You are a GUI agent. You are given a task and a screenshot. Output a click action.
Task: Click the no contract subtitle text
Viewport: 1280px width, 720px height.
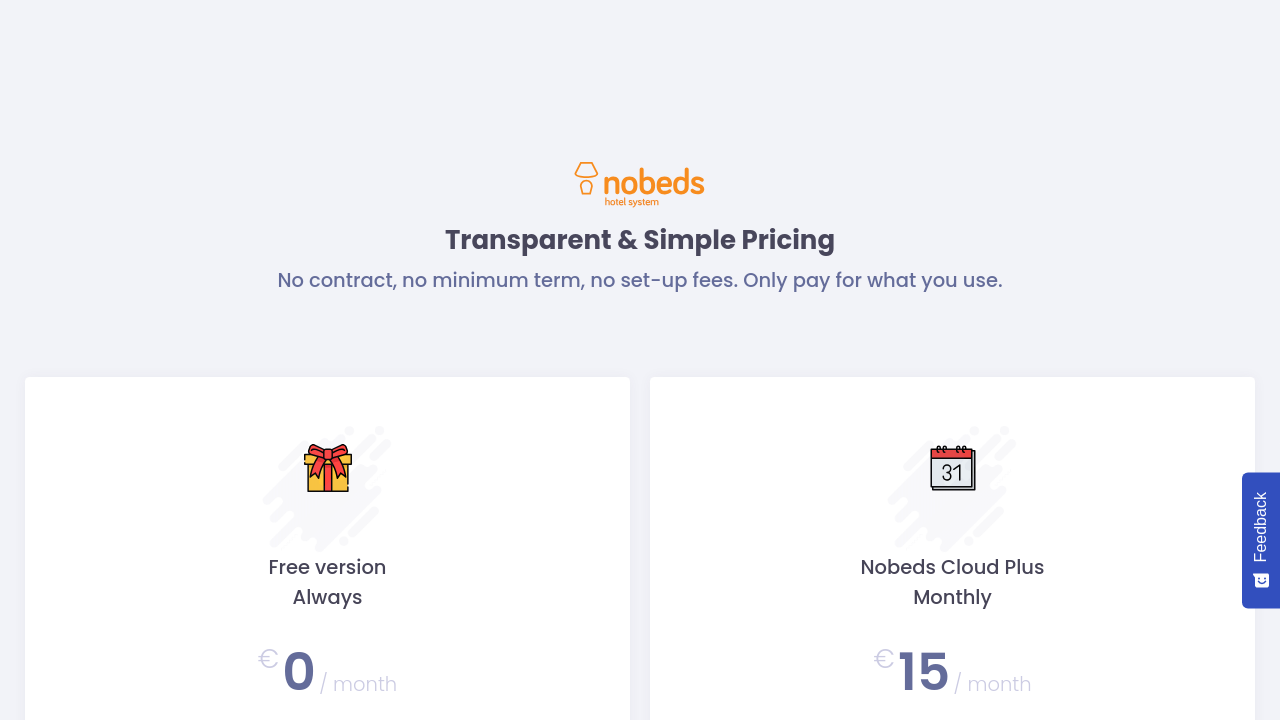coord(640,280)
